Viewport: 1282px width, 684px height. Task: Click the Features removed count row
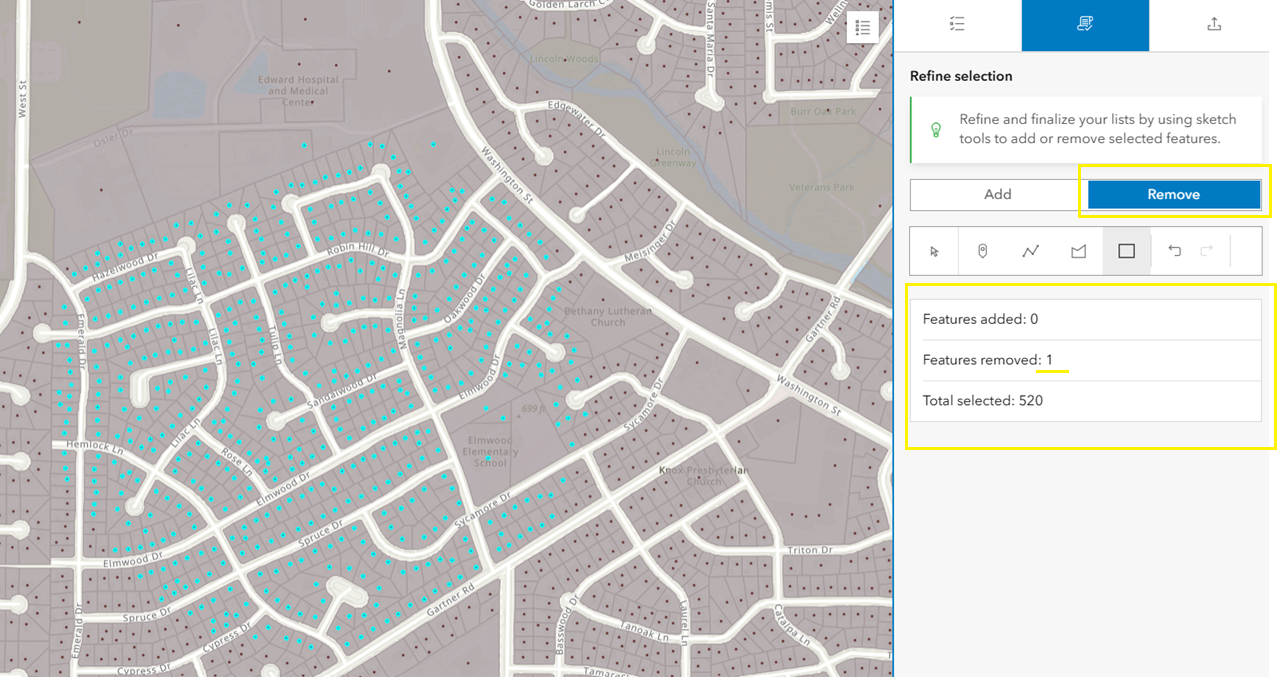tap(1085, 360)
